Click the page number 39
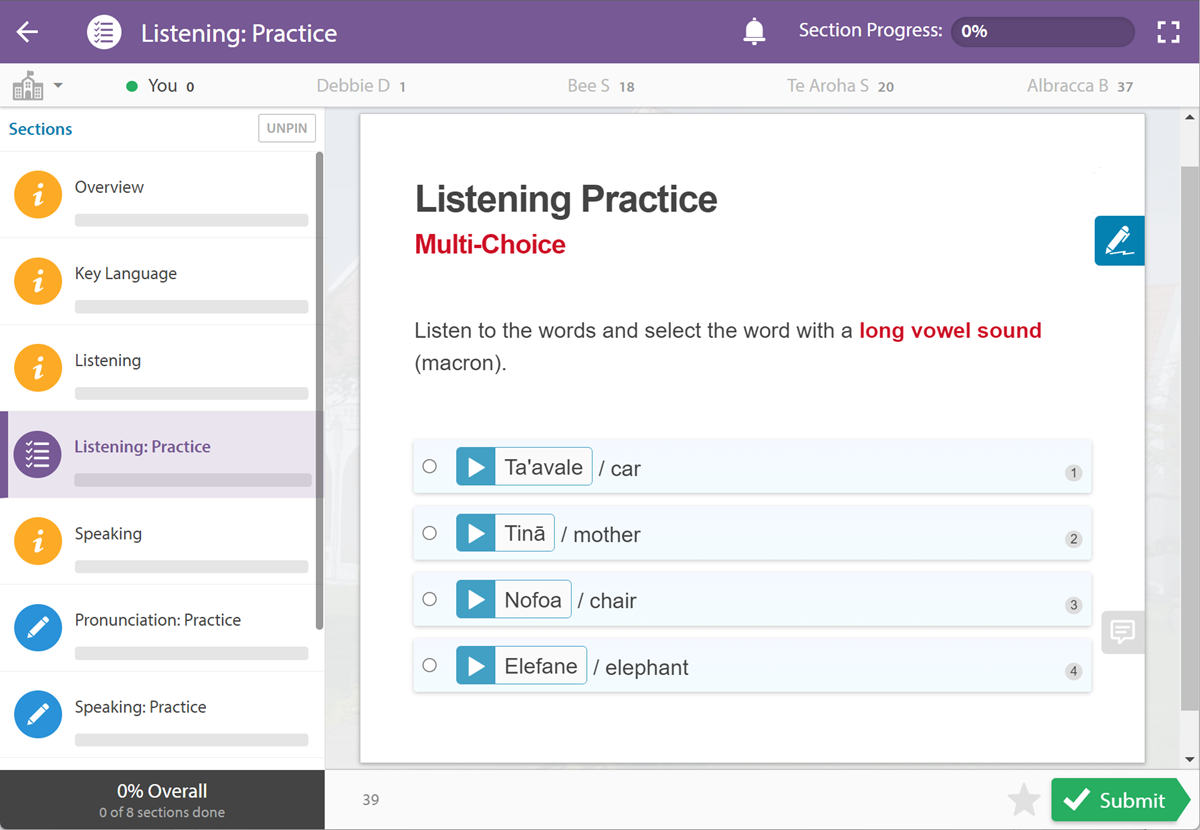The width and height of the screenshot is (1200, 830). point(371,800)
